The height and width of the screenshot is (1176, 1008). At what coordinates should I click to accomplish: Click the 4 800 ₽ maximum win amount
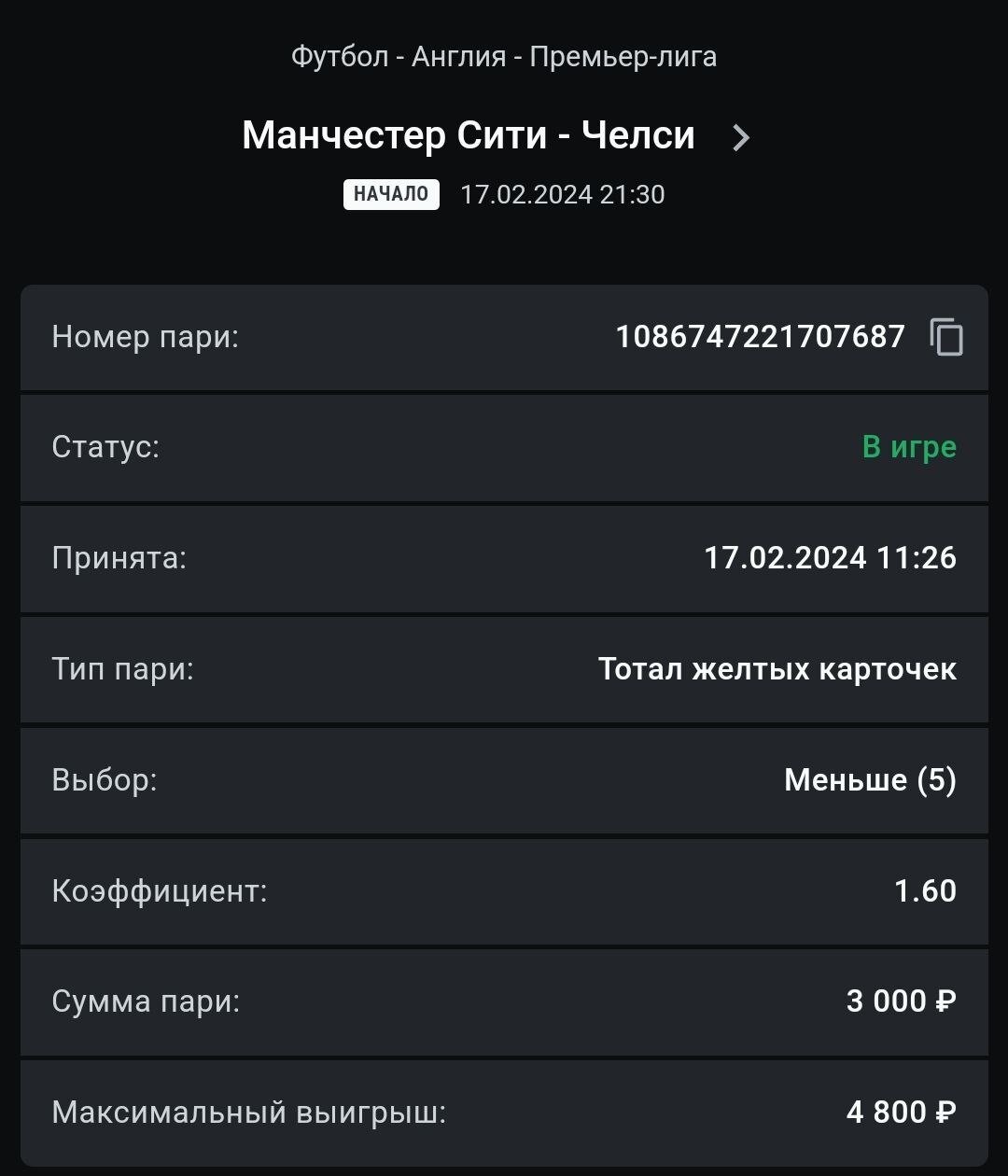(901, 1113)
